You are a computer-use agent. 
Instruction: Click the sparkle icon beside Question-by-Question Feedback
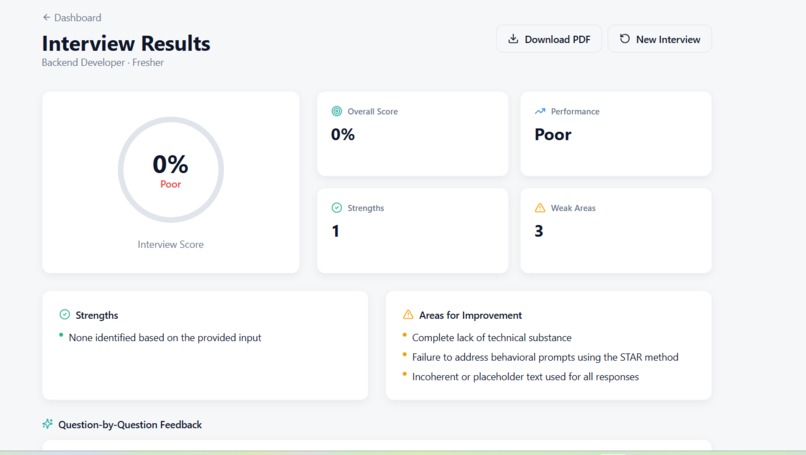click(x=47, y=424)
